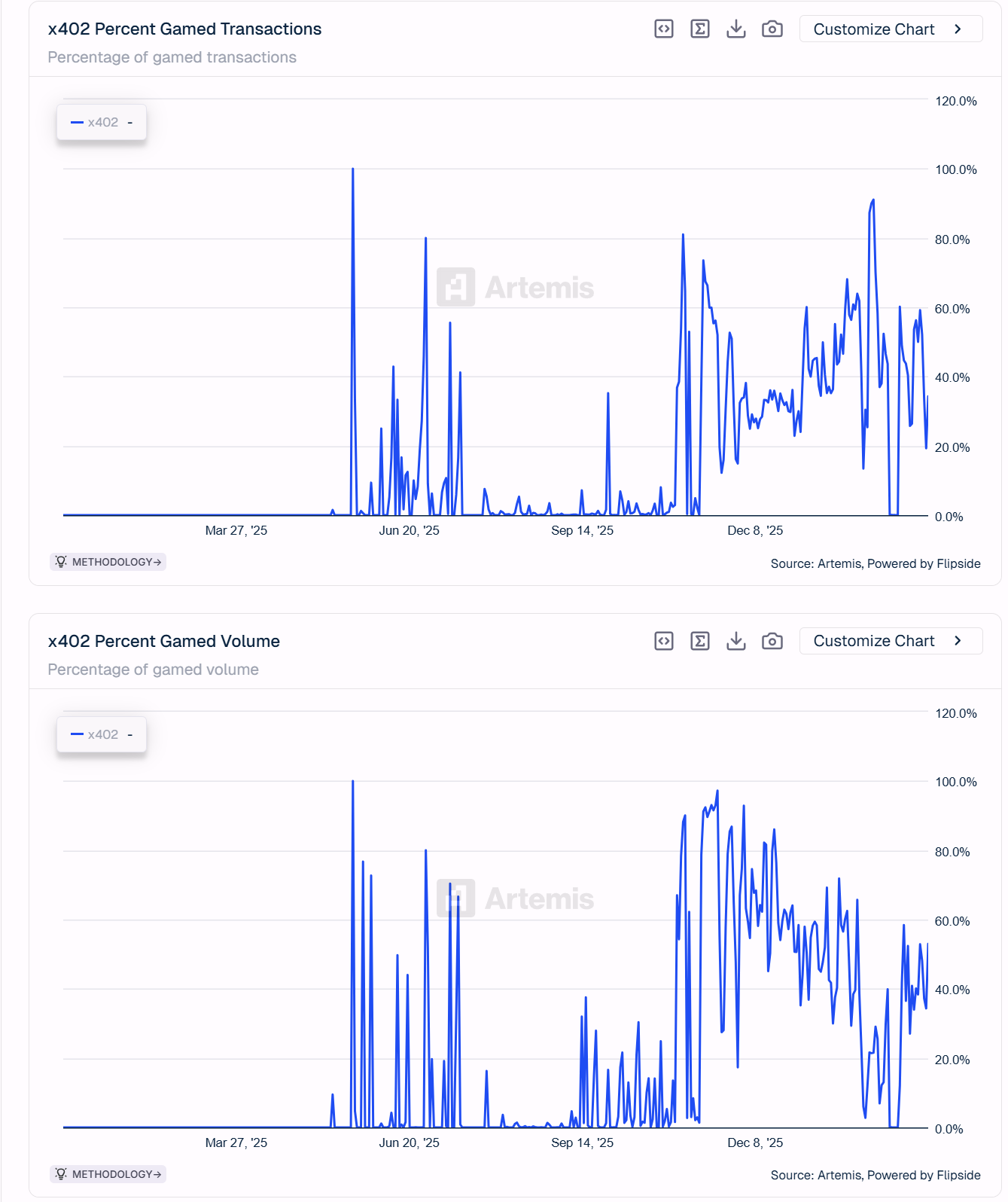This screenshot has width=1008, height=1202.
Task: Take screenshot of Gamed Transactions chart via camera icon
Action: click(x=772, y=29)
